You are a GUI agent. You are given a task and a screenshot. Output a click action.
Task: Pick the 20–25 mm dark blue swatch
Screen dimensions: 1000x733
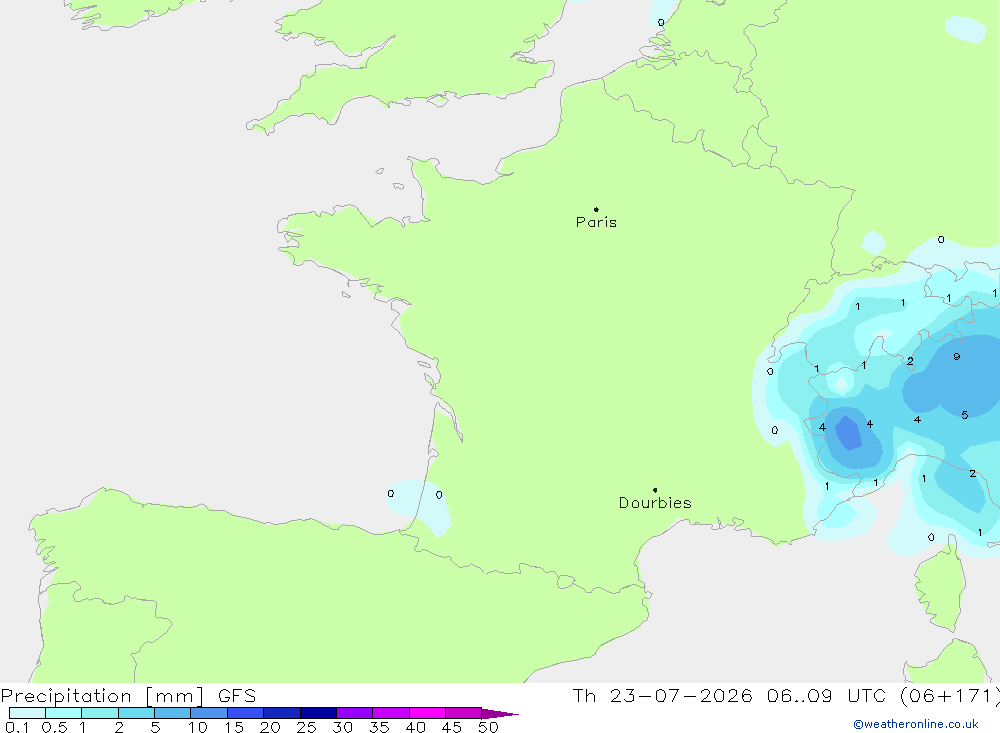click(281, 713)
